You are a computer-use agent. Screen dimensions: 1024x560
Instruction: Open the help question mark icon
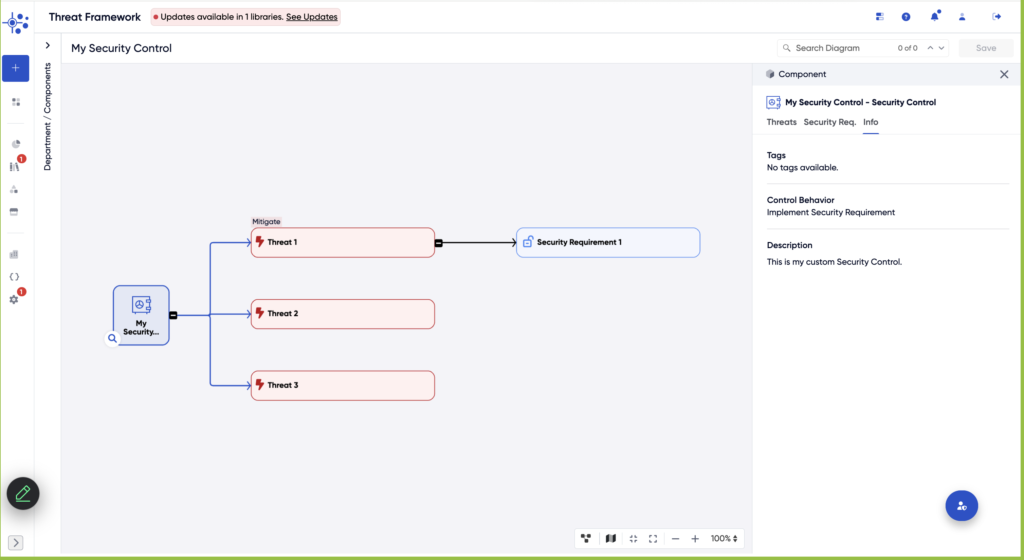click(906, 17)
